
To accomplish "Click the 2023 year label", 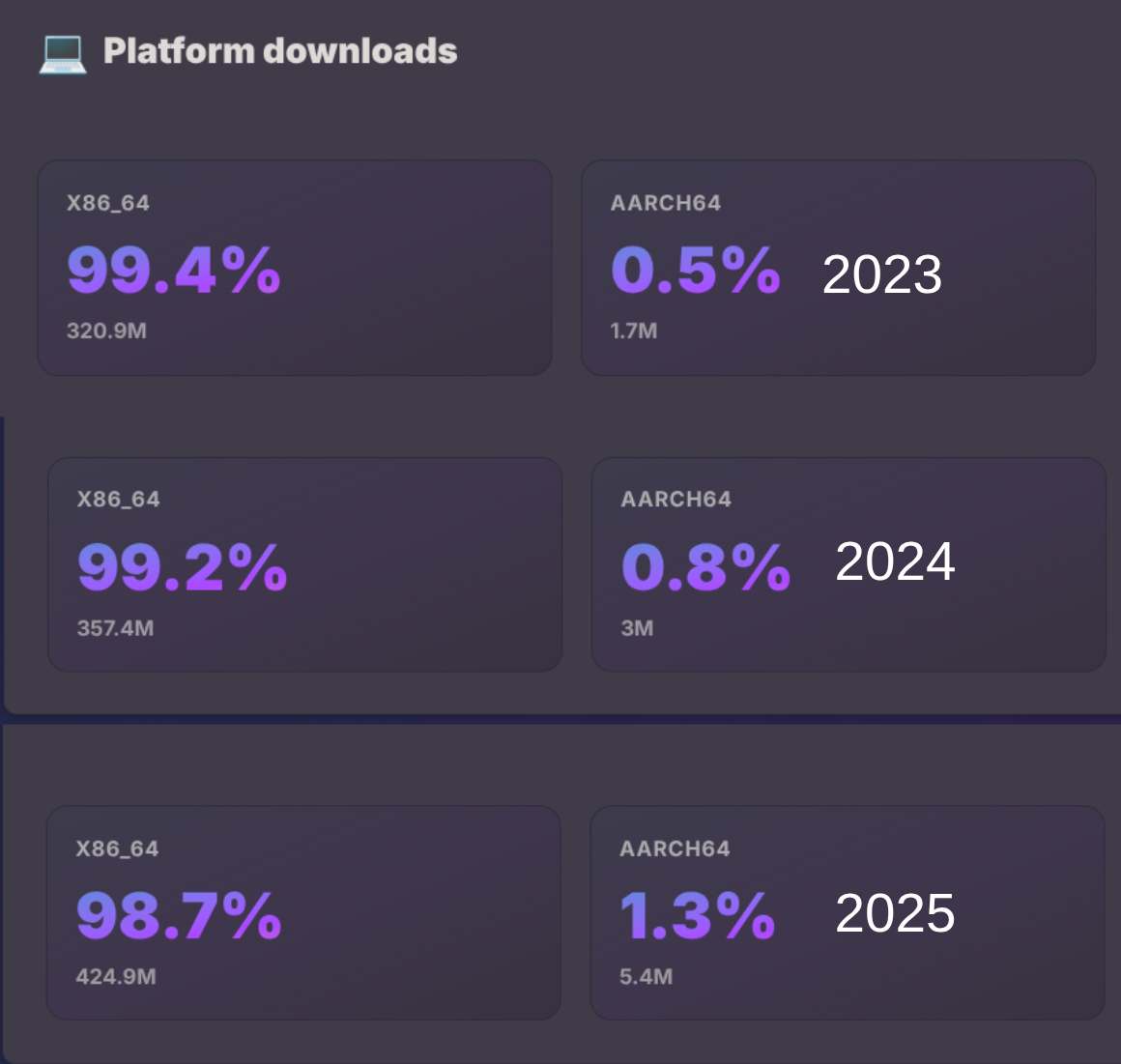I will coord(881,274).
